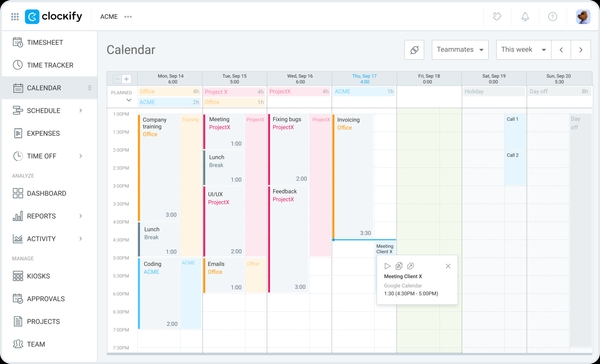
Task: Open Tuesday's Meeting ProjectX entry
Action: point(224,132)
